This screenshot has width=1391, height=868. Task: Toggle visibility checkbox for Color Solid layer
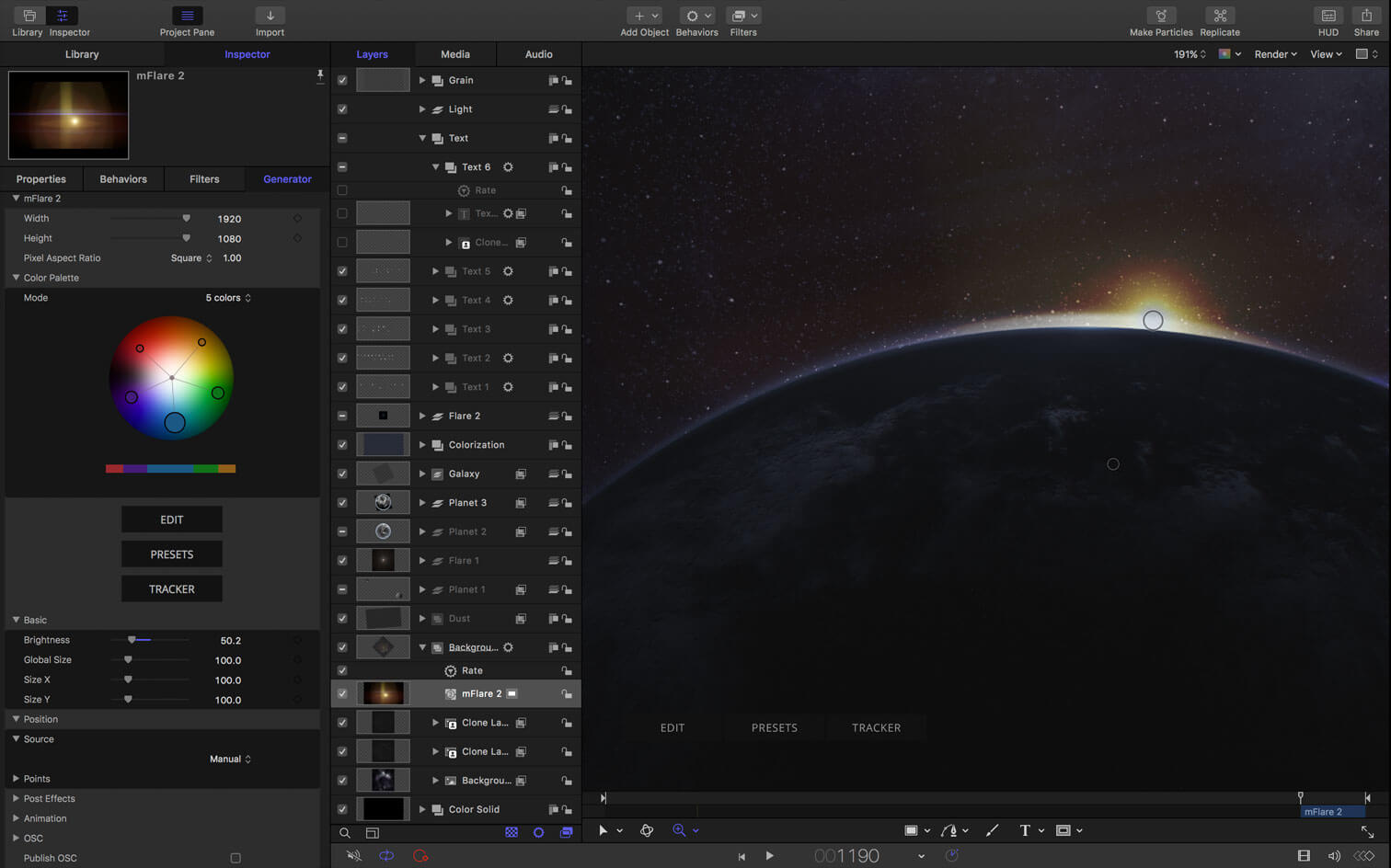(x=342, y=810)
